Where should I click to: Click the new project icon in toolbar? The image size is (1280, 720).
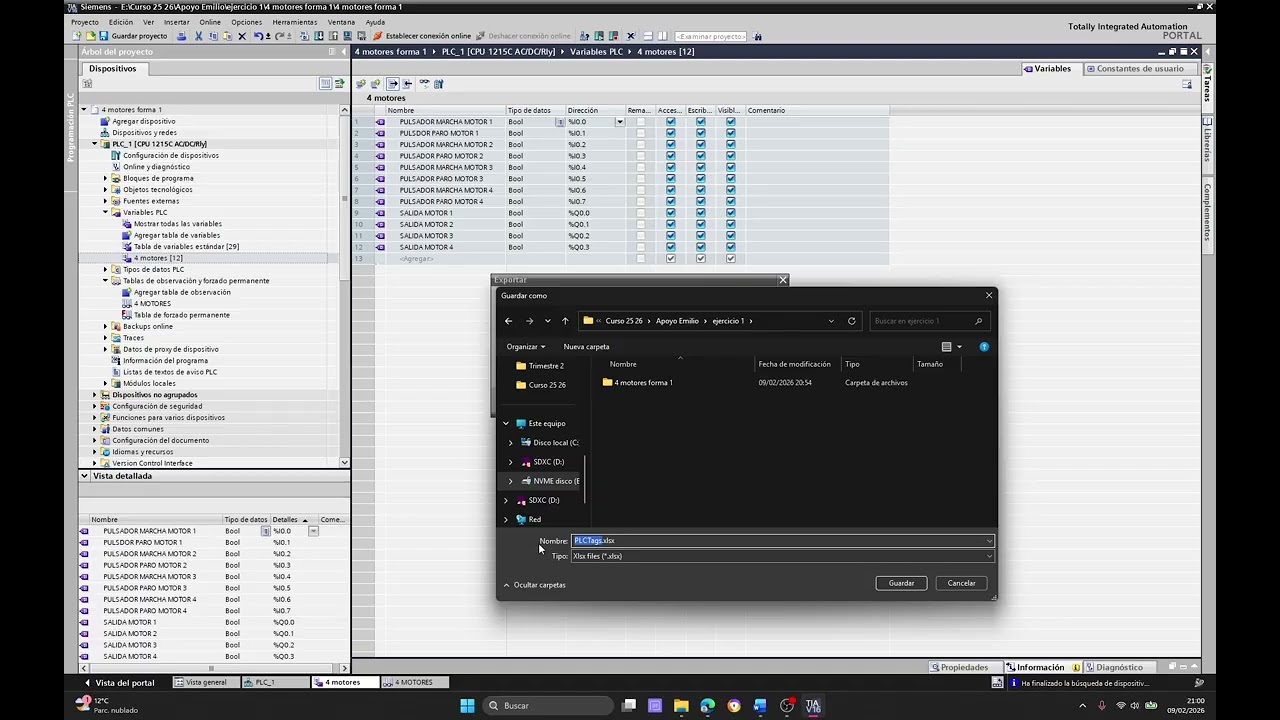(77, 36)
